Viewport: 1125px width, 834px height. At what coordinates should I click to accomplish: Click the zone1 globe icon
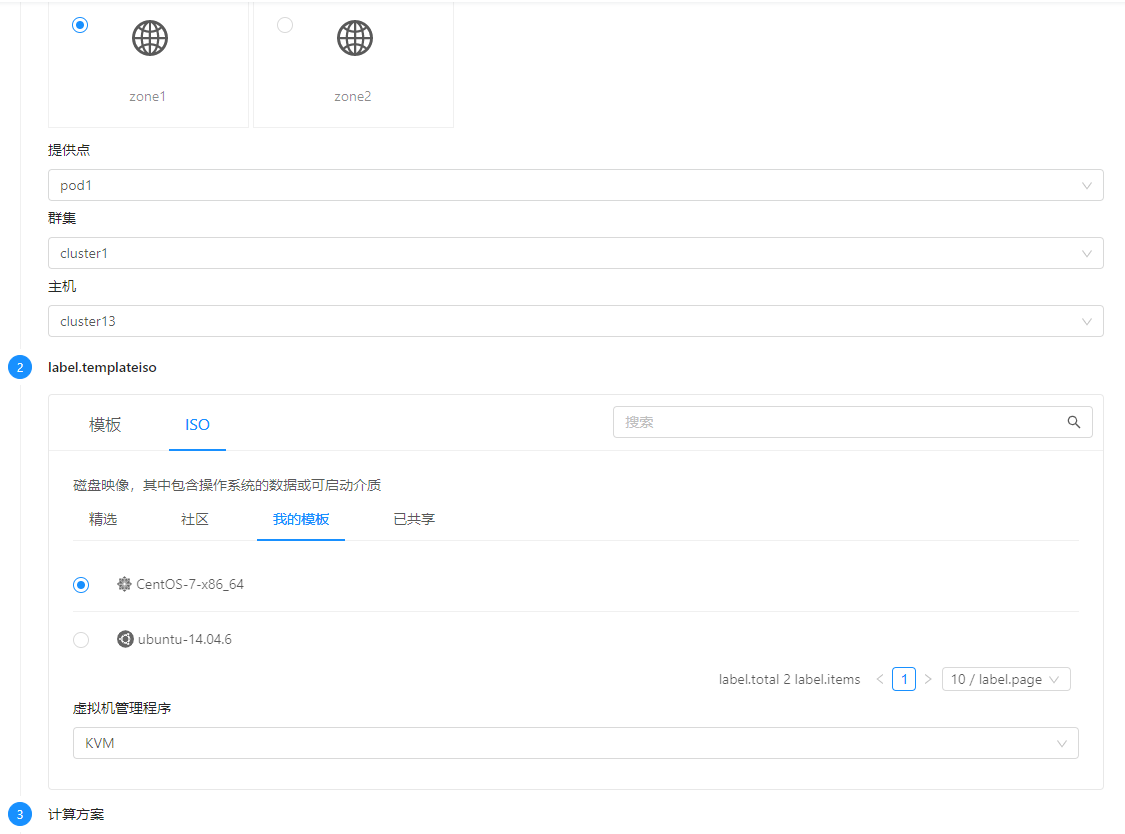148,38
